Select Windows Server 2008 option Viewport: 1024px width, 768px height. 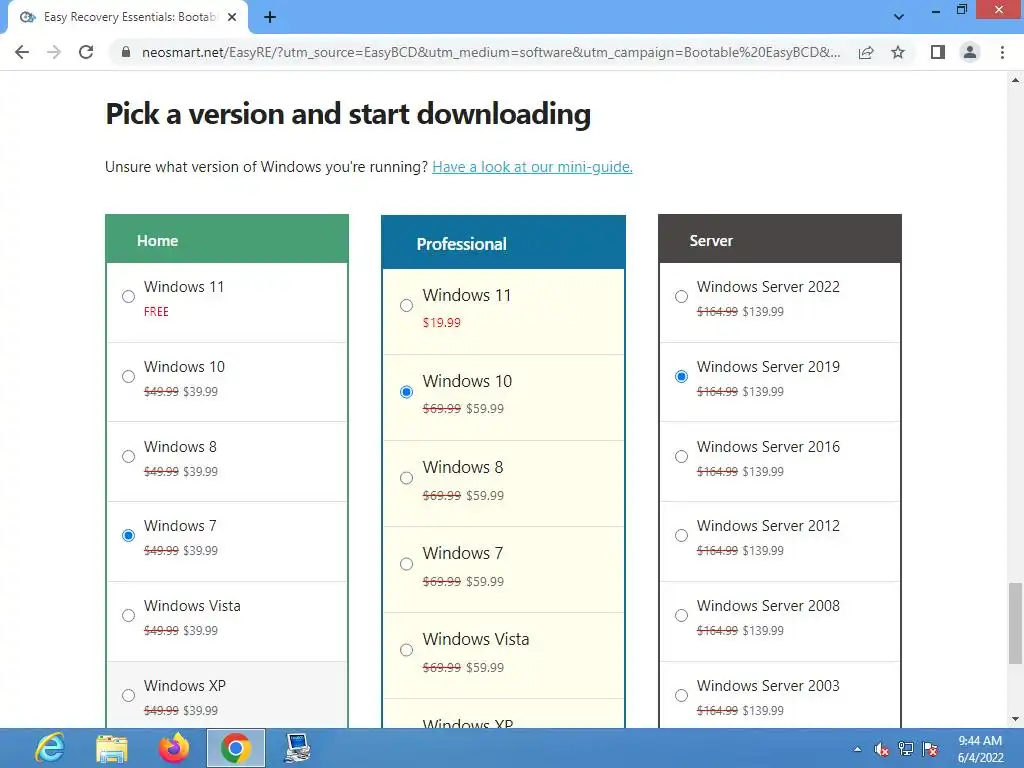point(681,616)
